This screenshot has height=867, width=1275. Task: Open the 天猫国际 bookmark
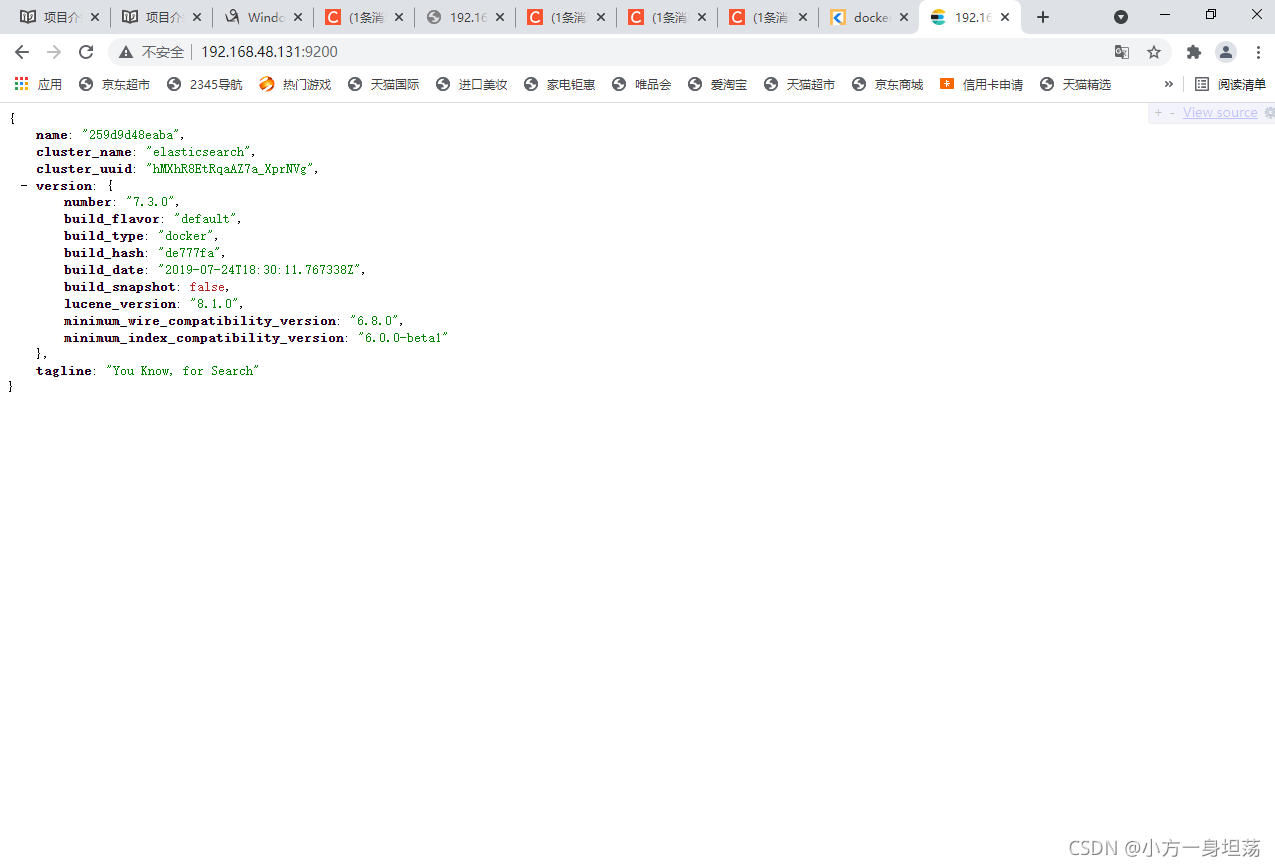pos(383,85)
